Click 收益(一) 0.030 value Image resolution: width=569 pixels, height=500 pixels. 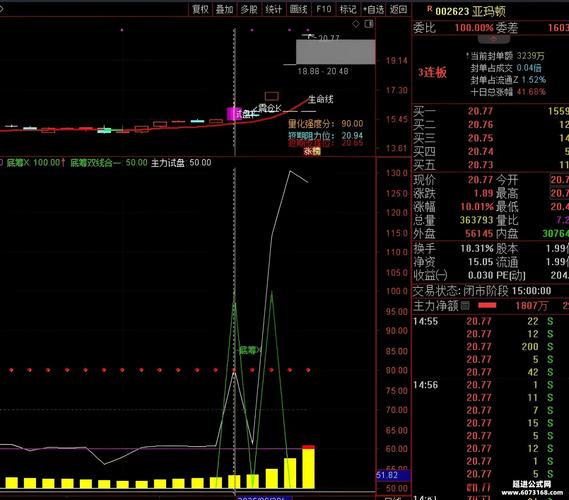[480, 275]
